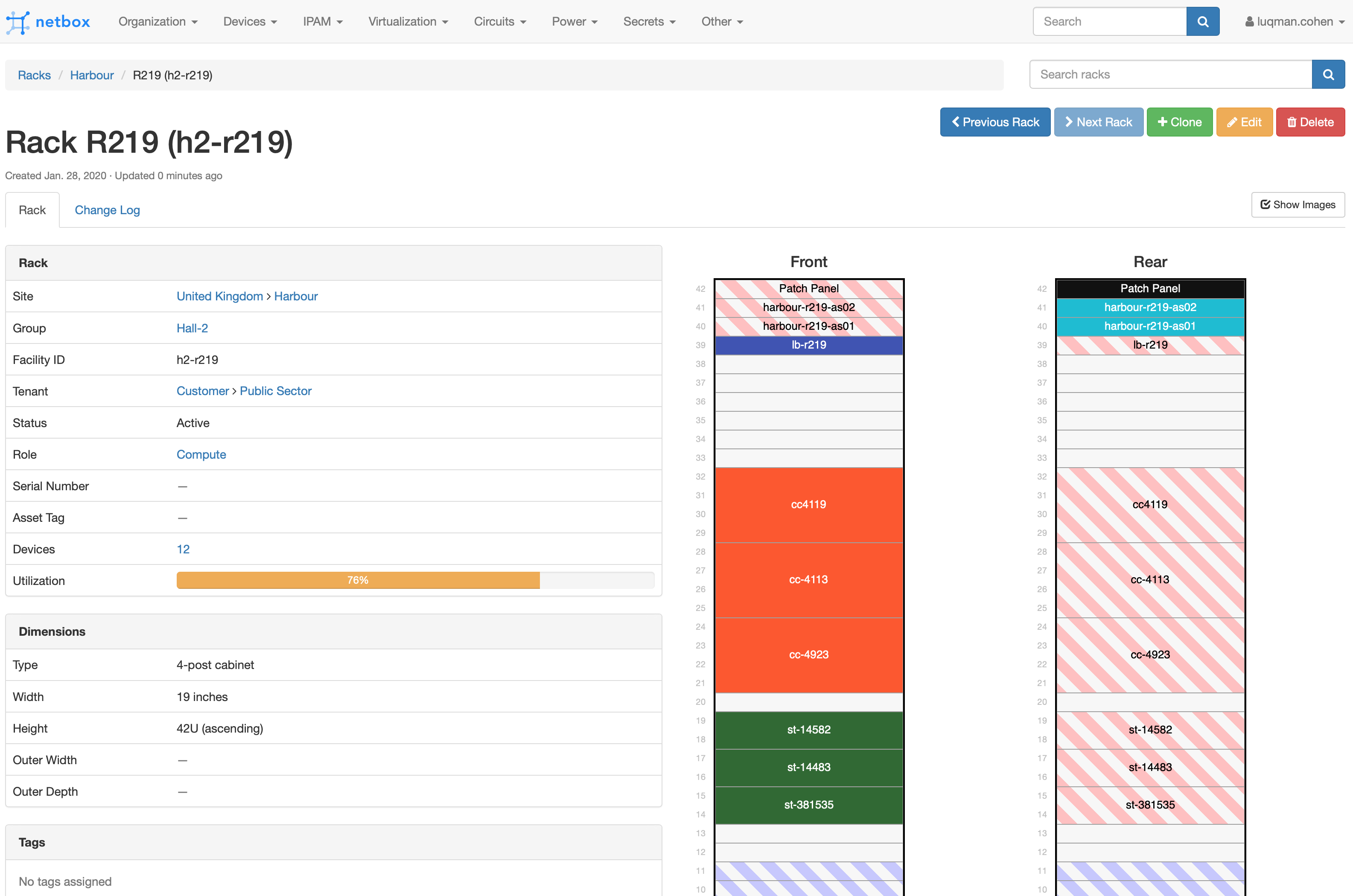Toggle the Show Images checkbox
Viewport: 1353px width, 896px height.
coord(1298,204)
